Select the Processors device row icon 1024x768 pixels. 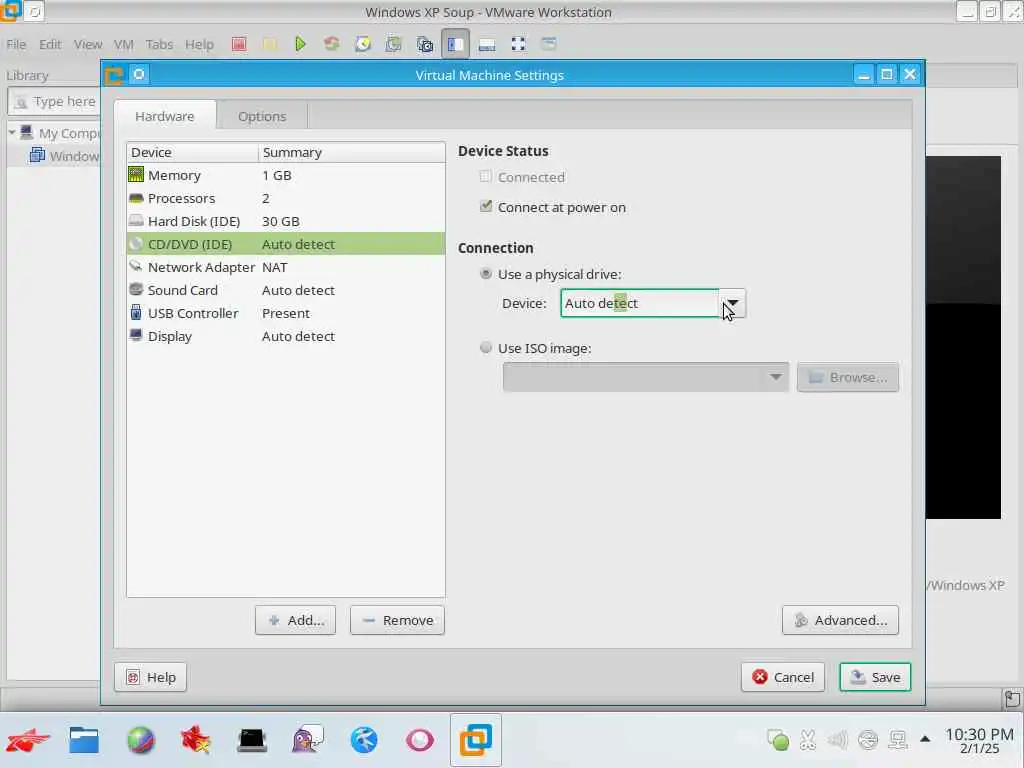[x=136, y=198]
